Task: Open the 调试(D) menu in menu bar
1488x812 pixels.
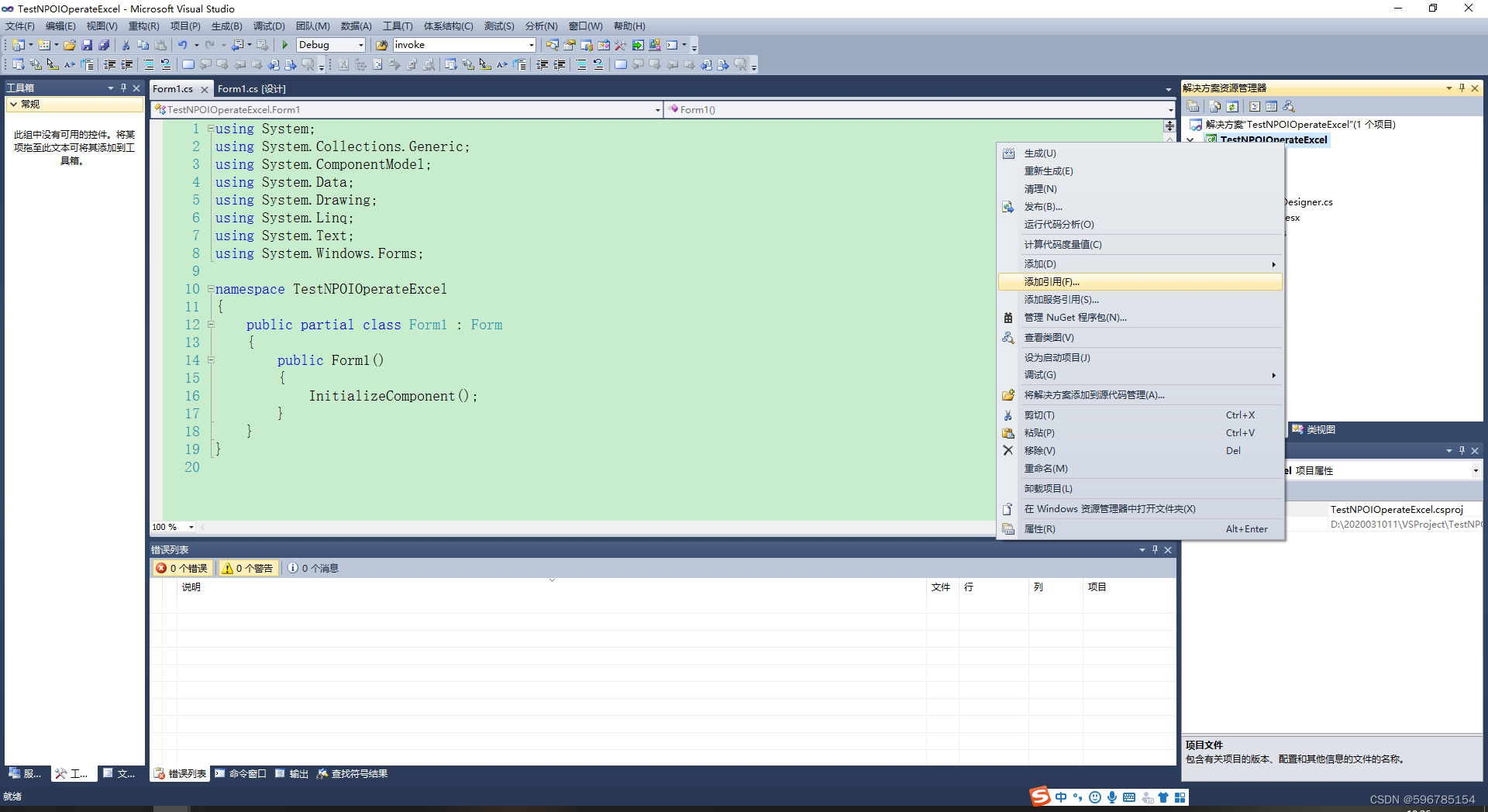Action: pos(269,26)
